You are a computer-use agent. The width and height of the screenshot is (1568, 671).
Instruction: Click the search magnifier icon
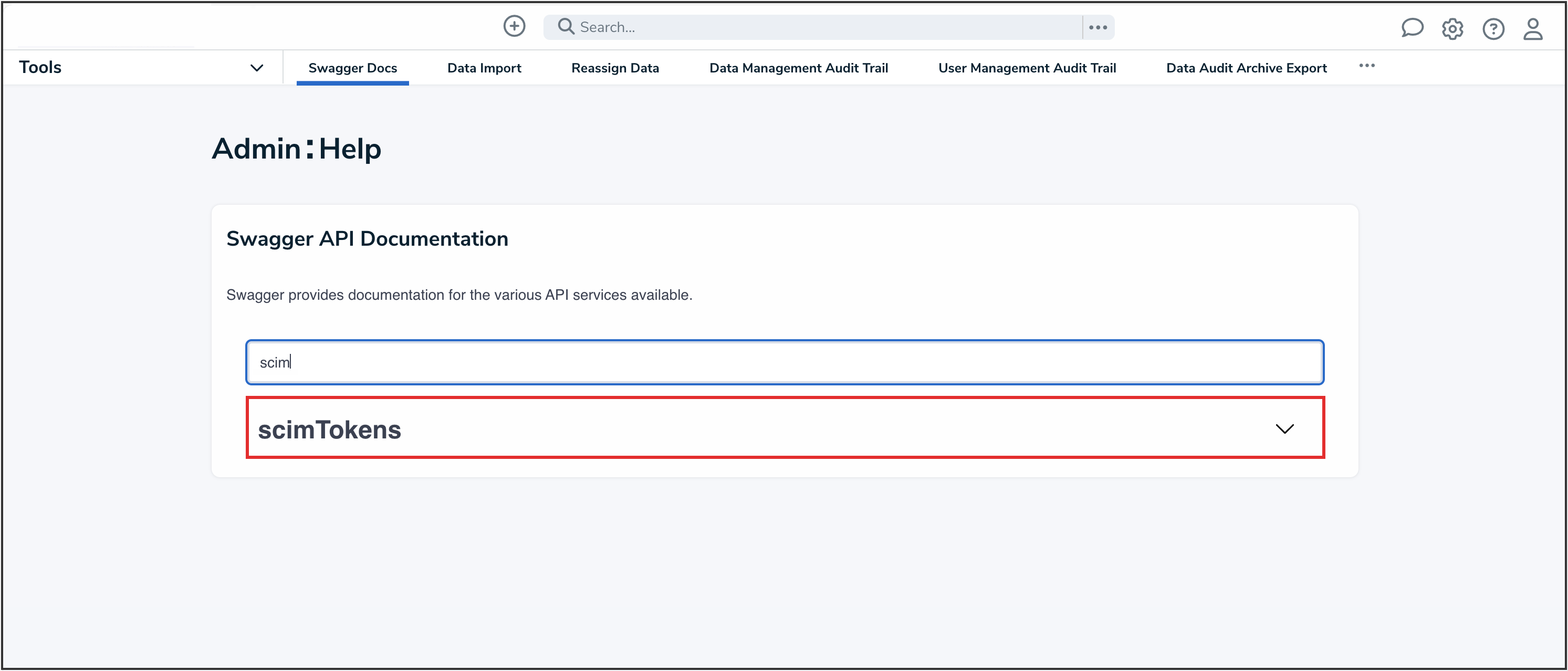pos(565,26)
